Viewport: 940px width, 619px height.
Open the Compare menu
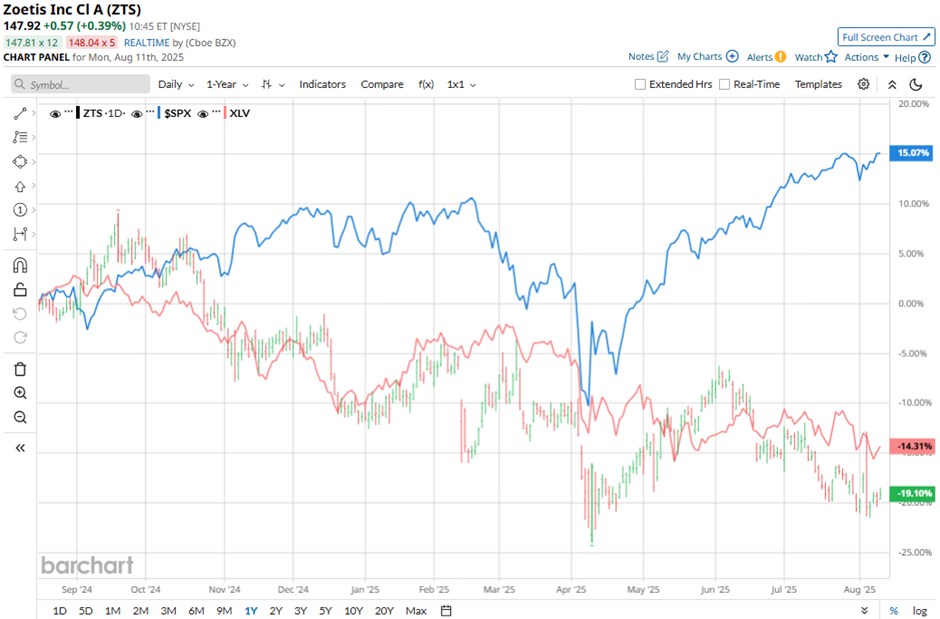pyautogui.click(x=382, y=84)
